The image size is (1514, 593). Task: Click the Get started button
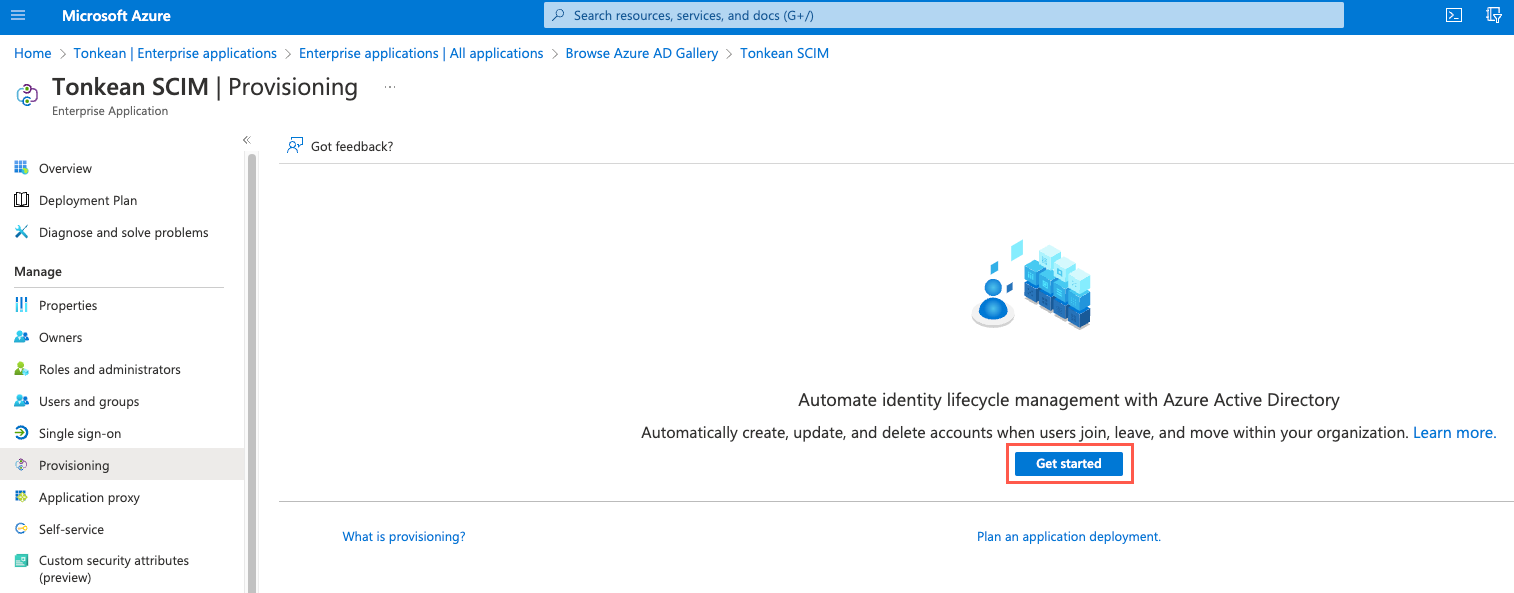click(1068, 463)
